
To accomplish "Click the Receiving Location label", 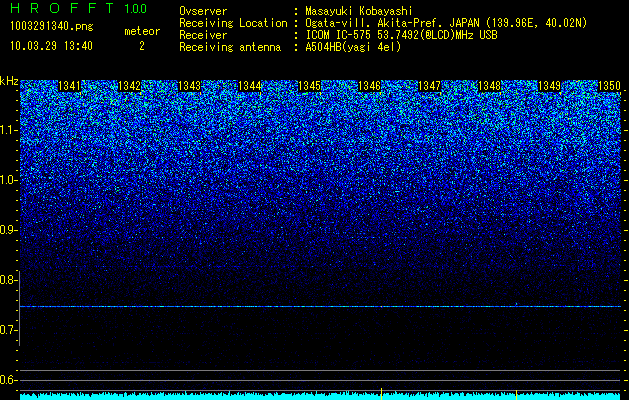I will pyautogui.click(x=233, y=24).
